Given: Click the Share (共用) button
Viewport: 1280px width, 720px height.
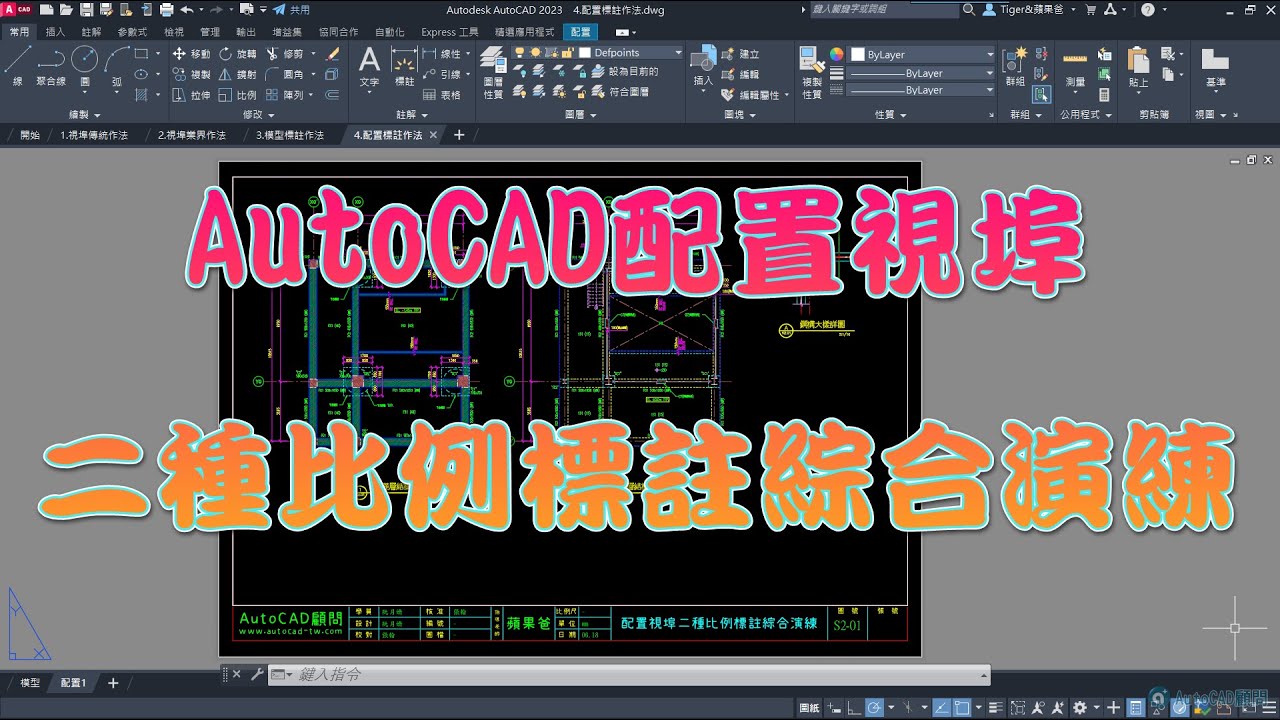Looking at the screenshot, I should point(292,10).
